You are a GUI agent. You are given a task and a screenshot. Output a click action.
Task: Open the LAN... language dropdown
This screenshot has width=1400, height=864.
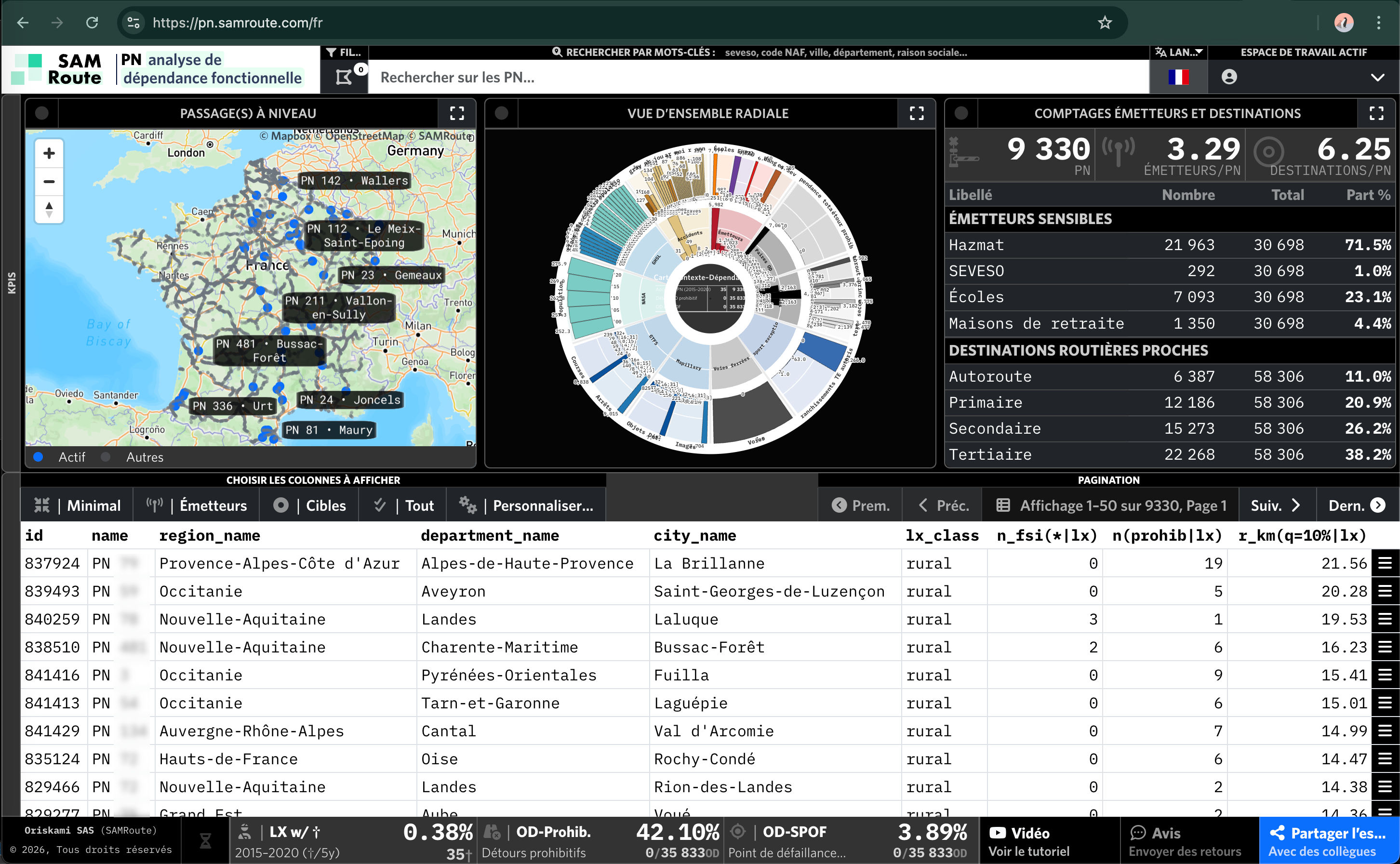pyautogui.click(x=1179, y=53)
